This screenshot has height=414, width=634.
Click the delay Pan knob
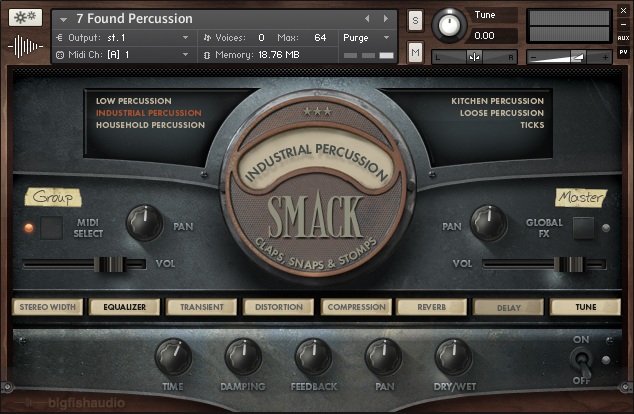pos(383,357)
